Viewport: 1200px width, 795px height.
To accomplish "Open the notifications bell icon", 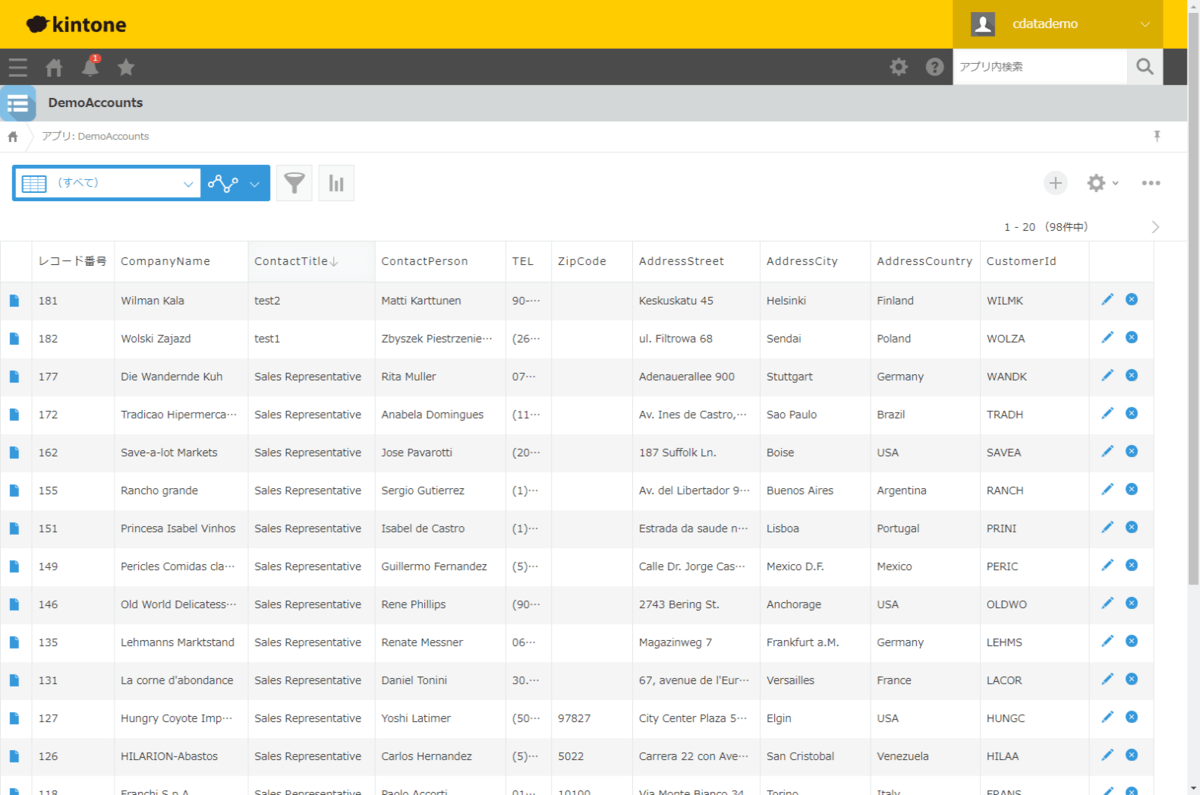I will click(90, 67).
